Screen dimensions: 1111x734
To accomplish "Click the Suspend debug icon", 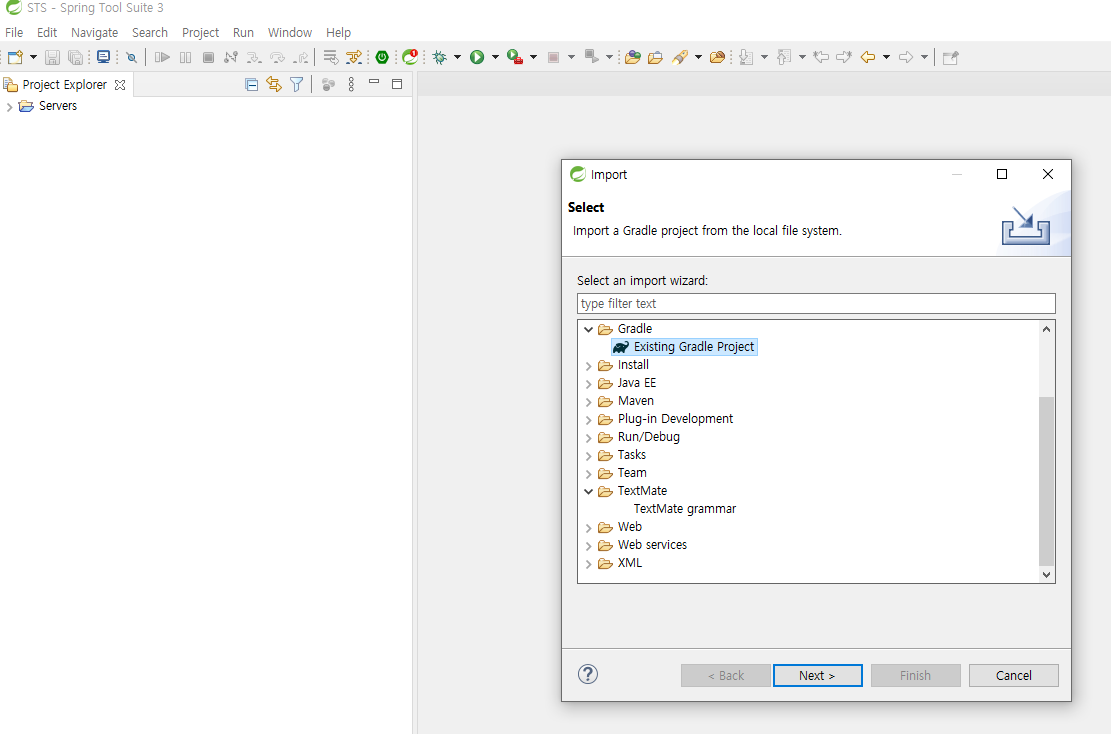I will (186, 57).
